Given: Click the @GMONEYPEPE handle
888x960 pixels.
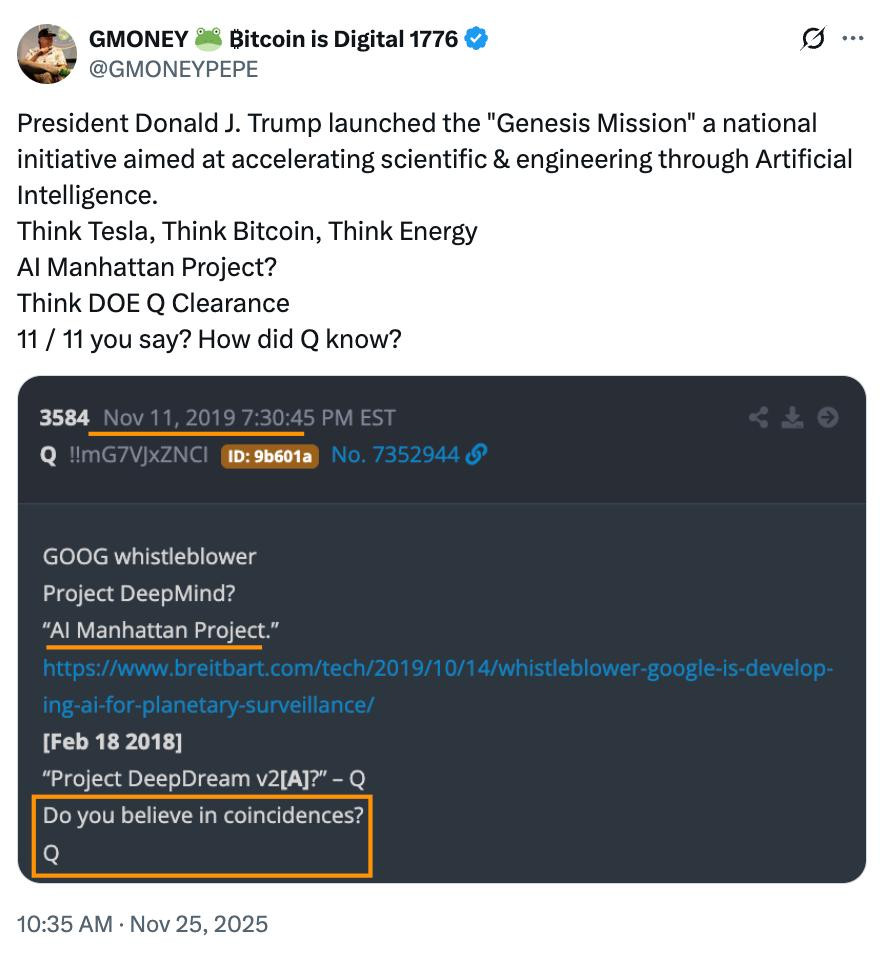Looking at the screenshot, I should click(x=173, y=68).
